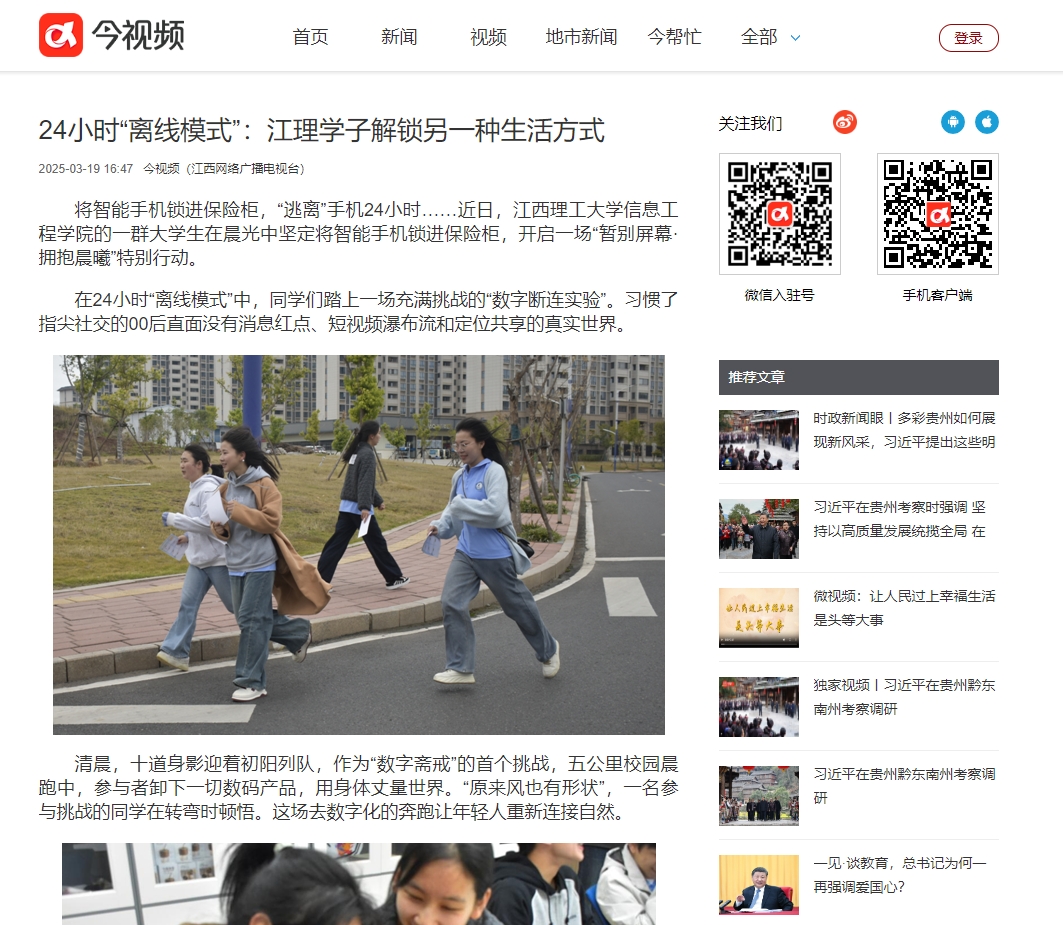Click thumbnail for 习近平在贵州考察时强调 article
The image size is (1063, 925).
[x=759, y=529]
